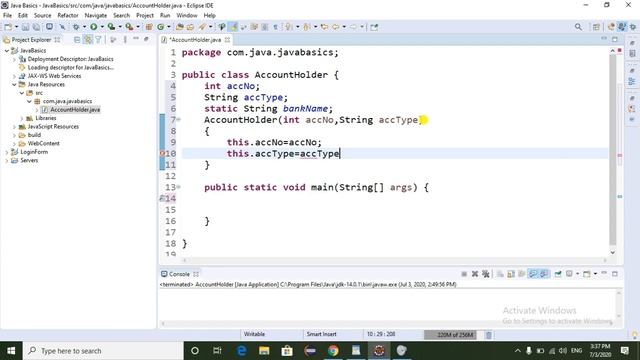640x360 pixels.
Task: Click the Open Perspective icon
Action: 596,27
